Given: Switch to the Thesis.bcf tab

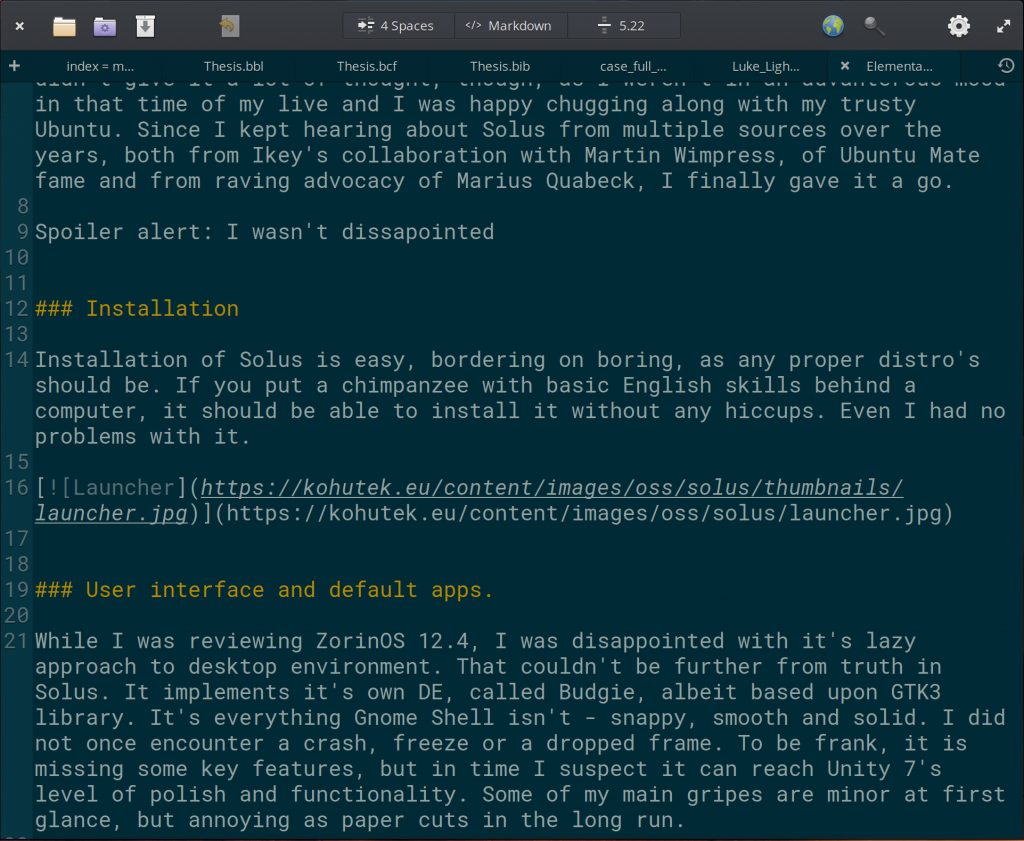Looking at the screenshot, I should pos(366,66).
